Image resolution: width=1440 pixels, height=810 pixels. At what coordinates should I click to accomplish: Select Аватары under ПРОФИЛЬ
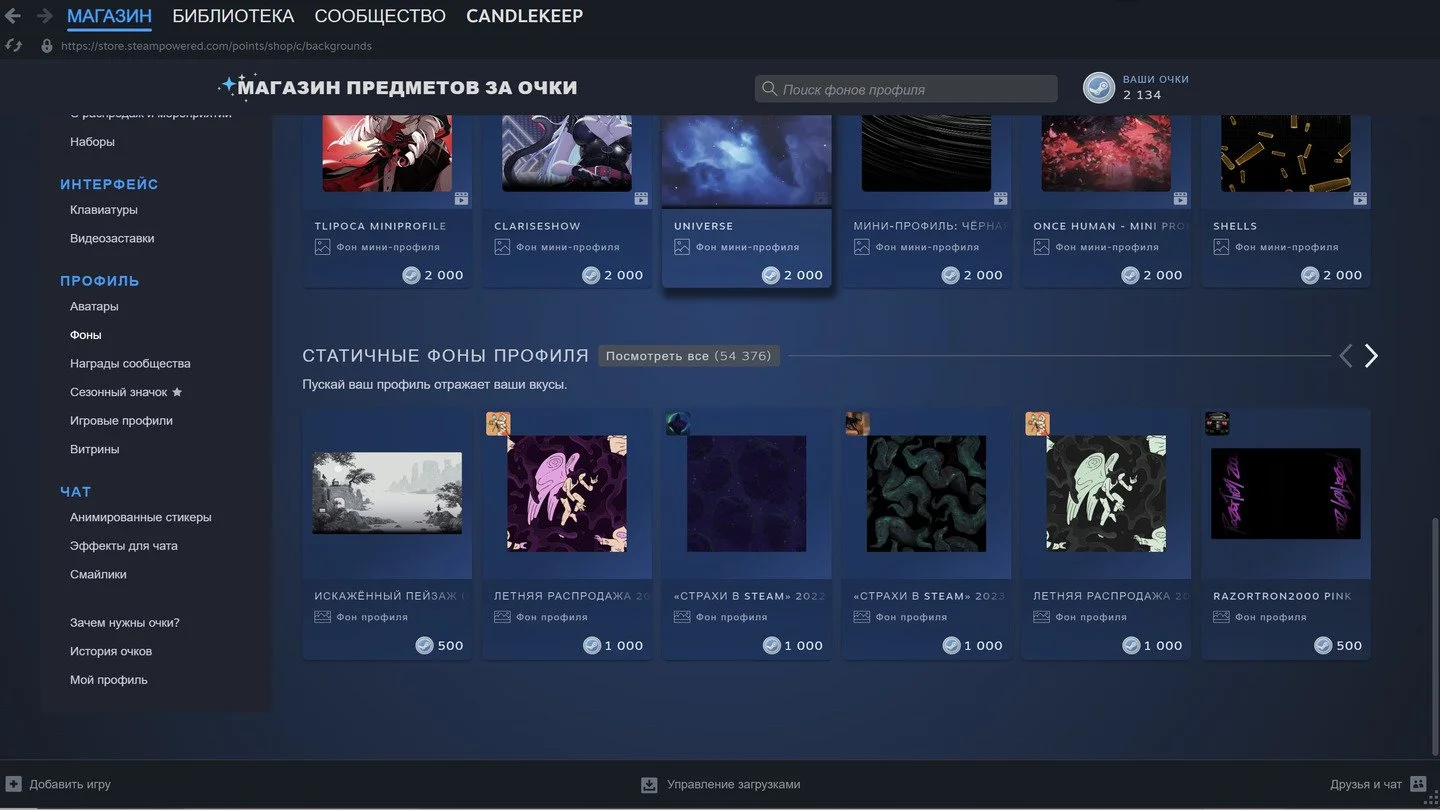tap(94, 306)
